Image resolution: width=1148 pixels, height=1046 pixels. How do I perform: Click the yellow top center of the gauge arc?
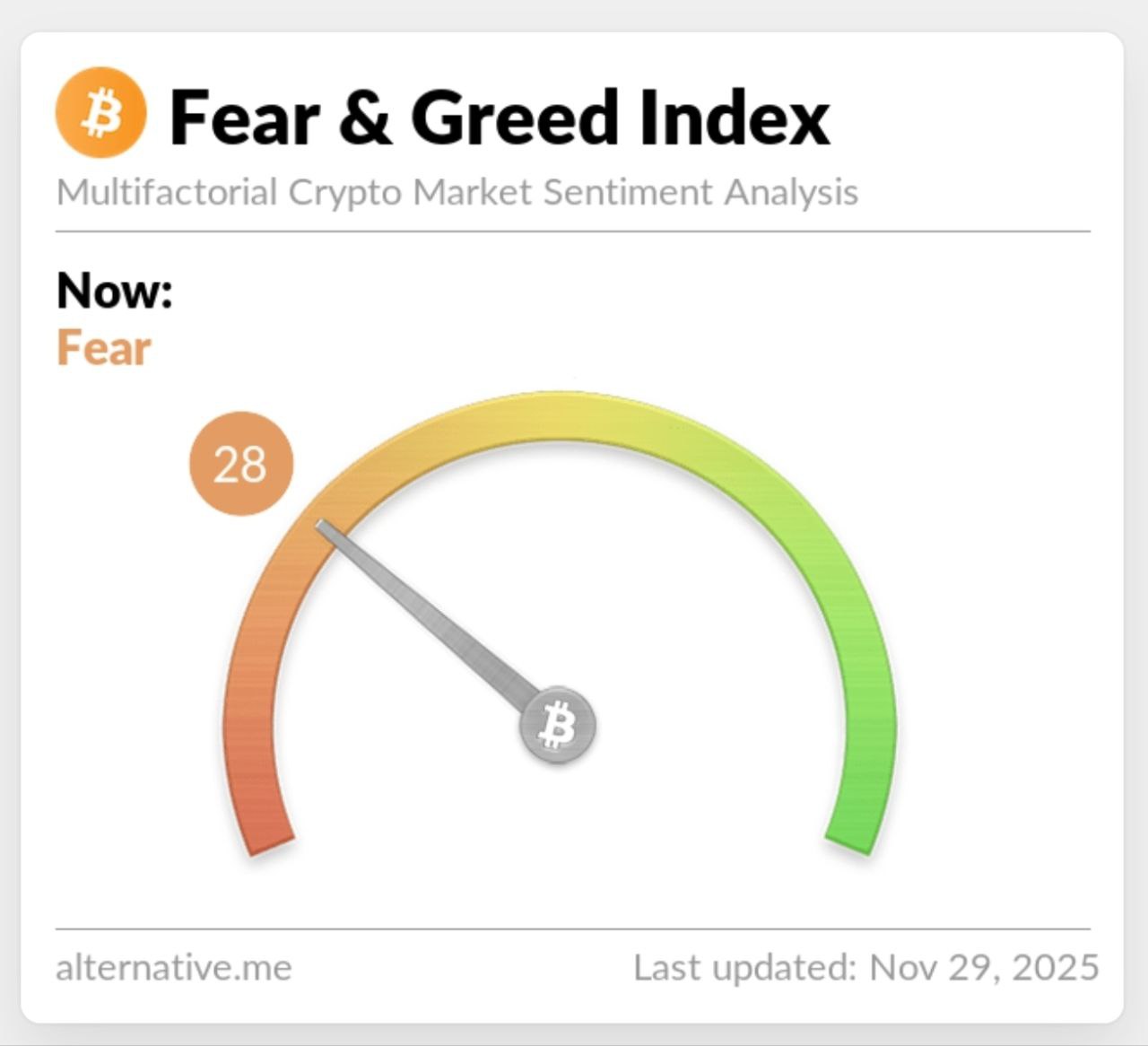click(x=558, y=417)
